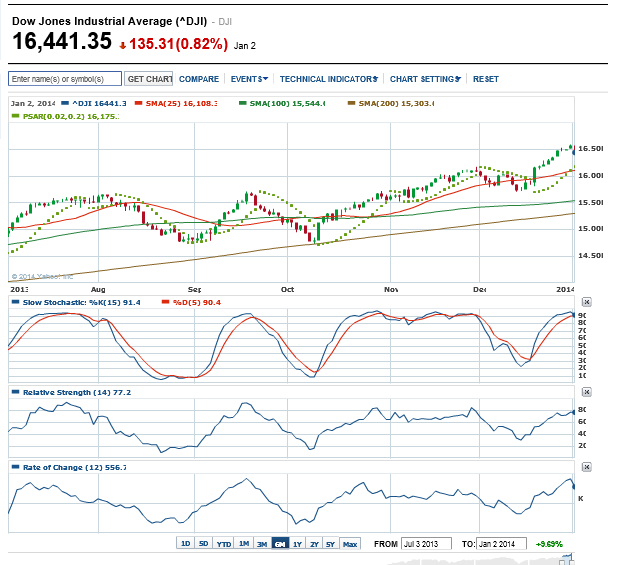625x565 pixels.
Task: Click the 16,441.35 index value
Action: 62,41
